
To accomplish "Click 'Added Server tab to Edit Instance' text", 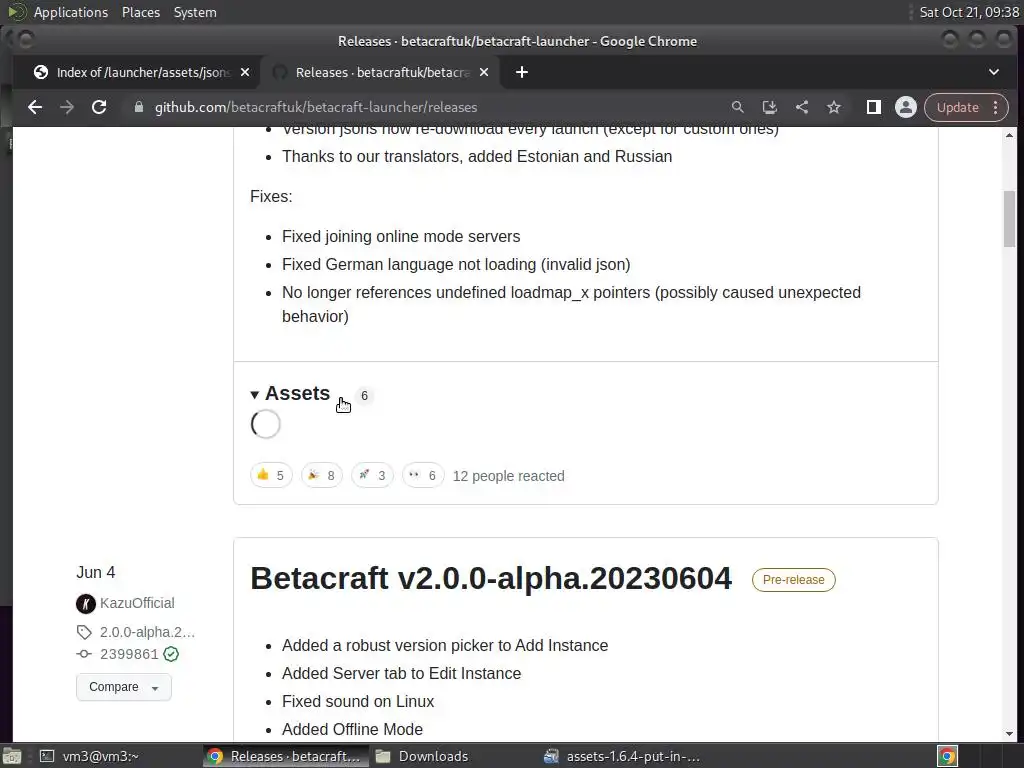I will pos(402,673).
